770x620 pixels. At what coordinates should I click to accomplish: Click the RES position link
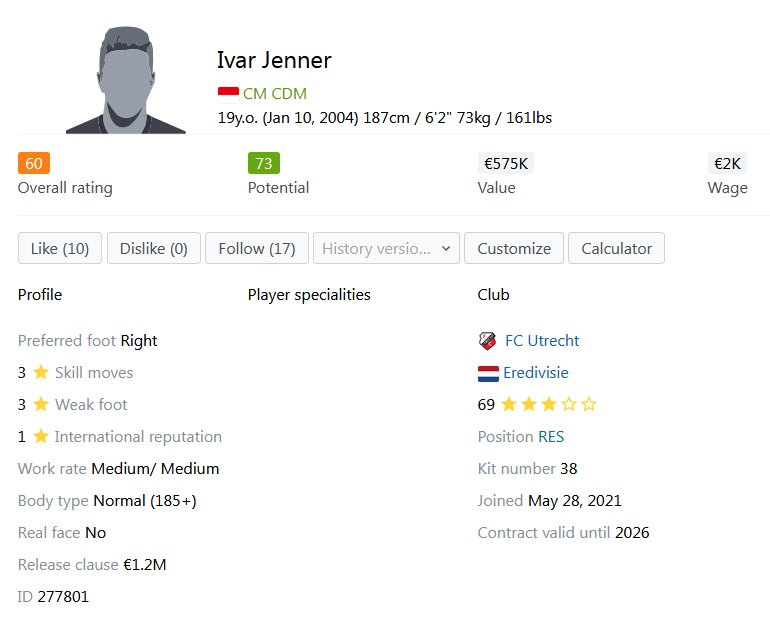pos(551,437)
